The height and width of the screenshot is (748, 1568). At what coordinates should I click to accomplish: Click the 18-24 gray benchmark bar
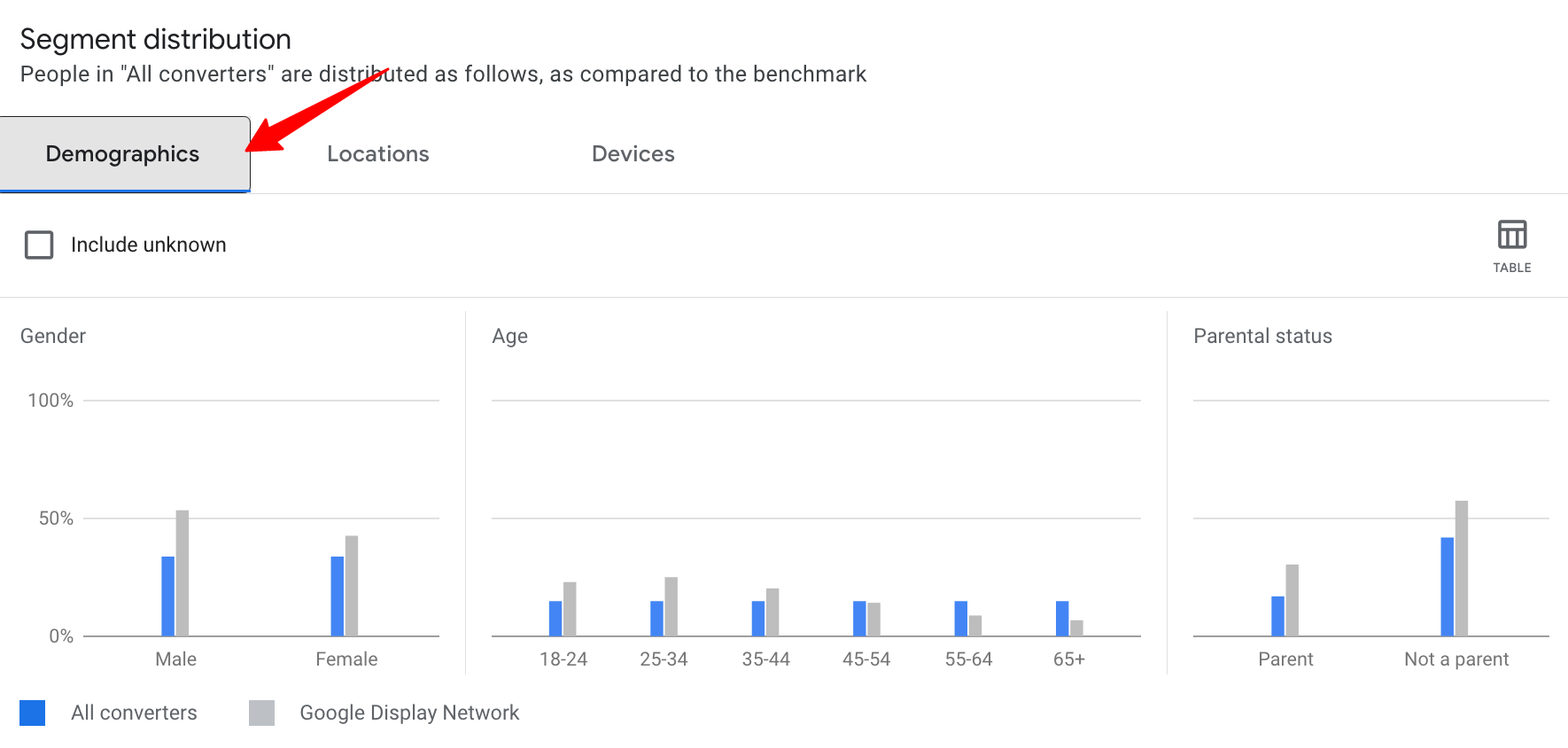[x=570, y=609]
